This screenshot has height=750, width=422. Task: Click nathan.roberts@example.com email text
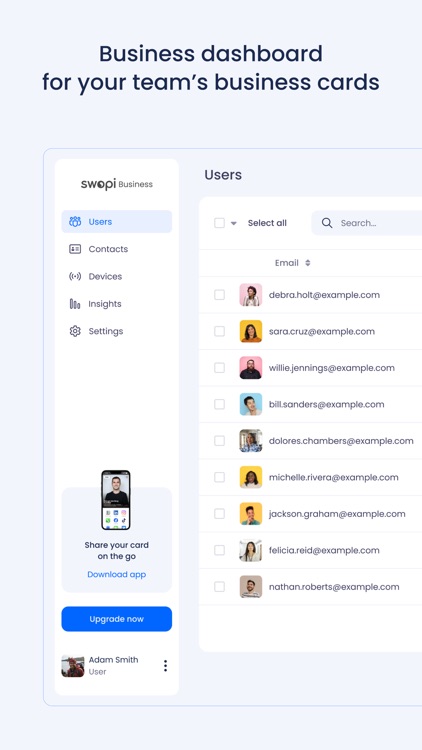[334, 586]
